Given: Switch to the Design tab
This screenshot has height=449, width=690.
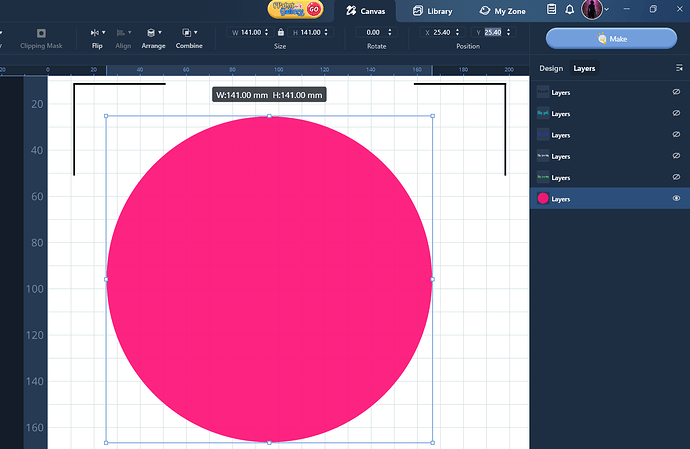Looking at the screenshot, I should pyautogui.click(x=551, y=68).
